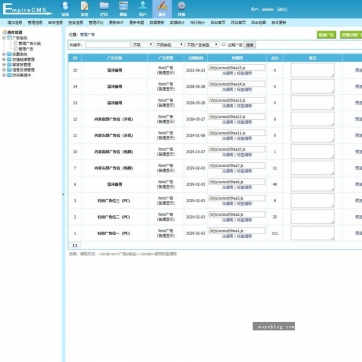Click the click count 111 in row ID 1
This screenshot has height=362, width=362.
pos(275,233)
